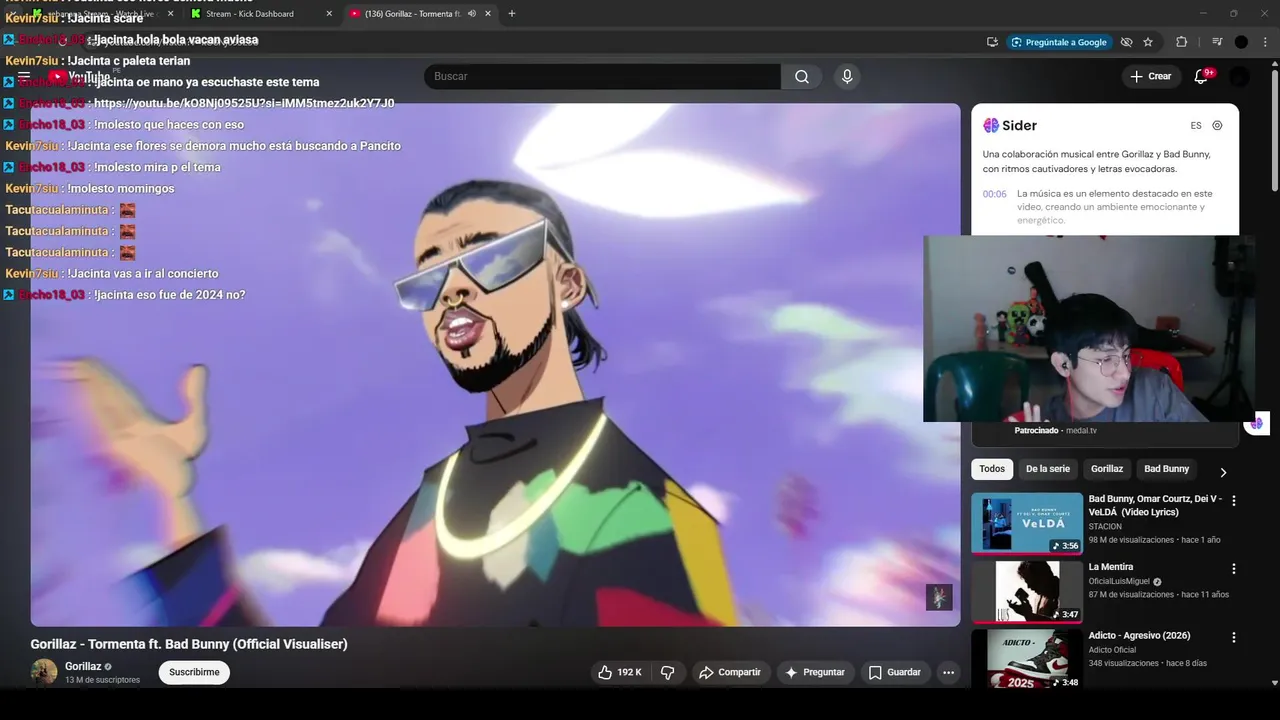Viewport: 1280px width, 720px height.
Task: Start voice search with microphone icon
Action: tap(847, 77)
